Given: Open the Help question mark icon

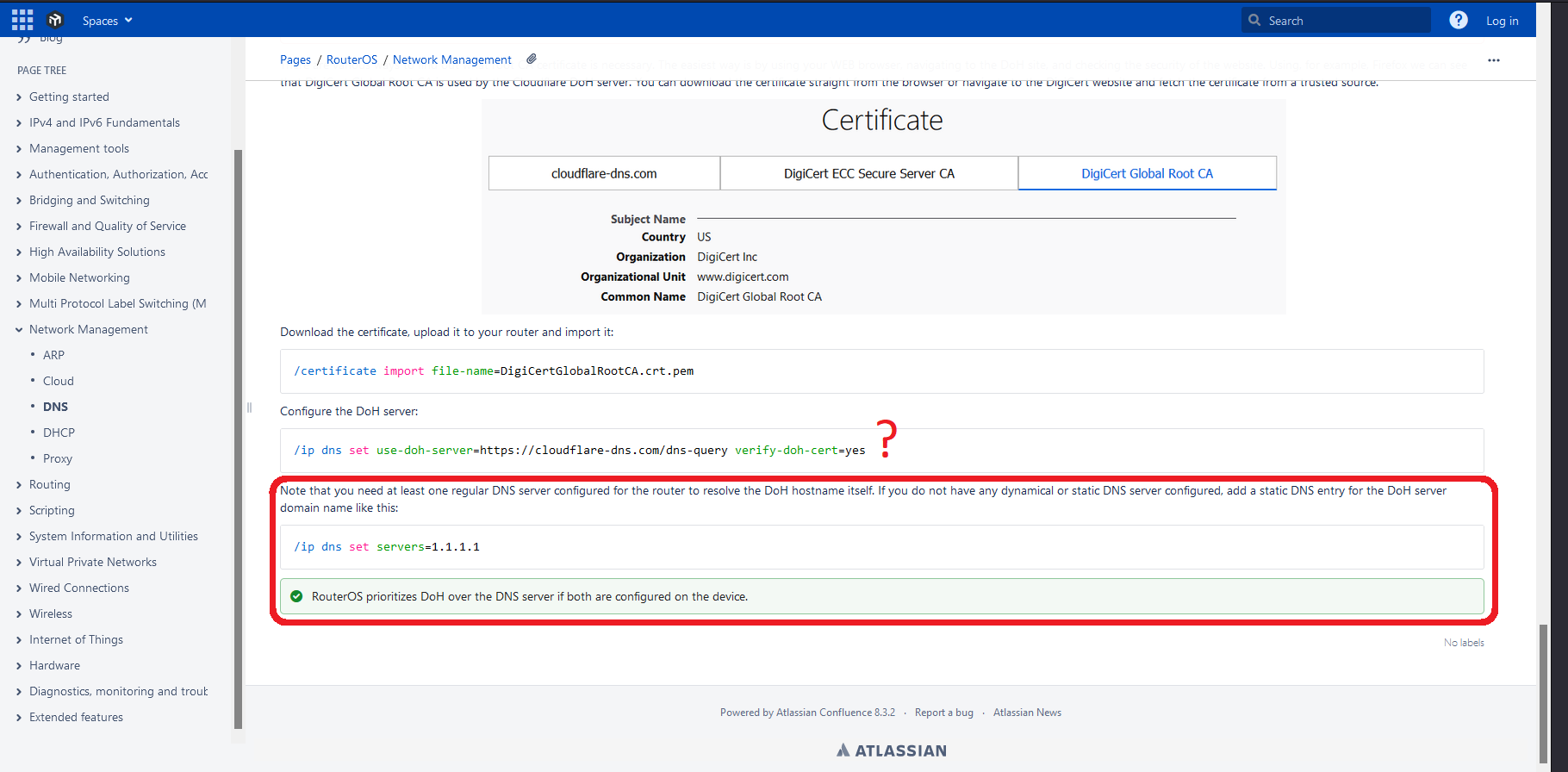Looking at the screenshot, I should coord(1459,20).
